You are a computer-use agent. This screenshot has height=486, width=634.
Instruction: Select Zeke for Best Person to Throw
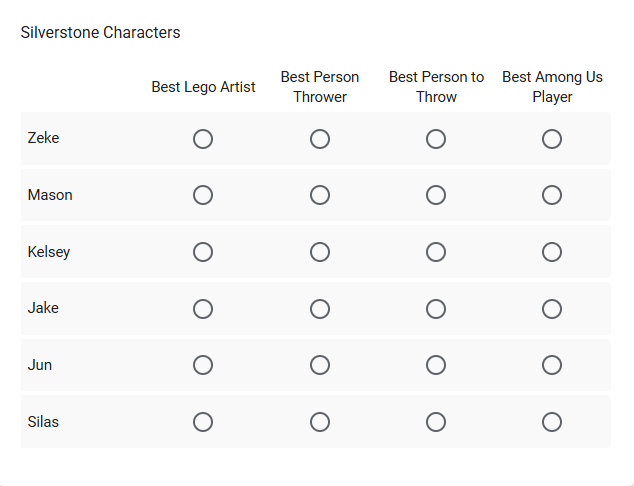pyautogui.click(x=436, y=139)
